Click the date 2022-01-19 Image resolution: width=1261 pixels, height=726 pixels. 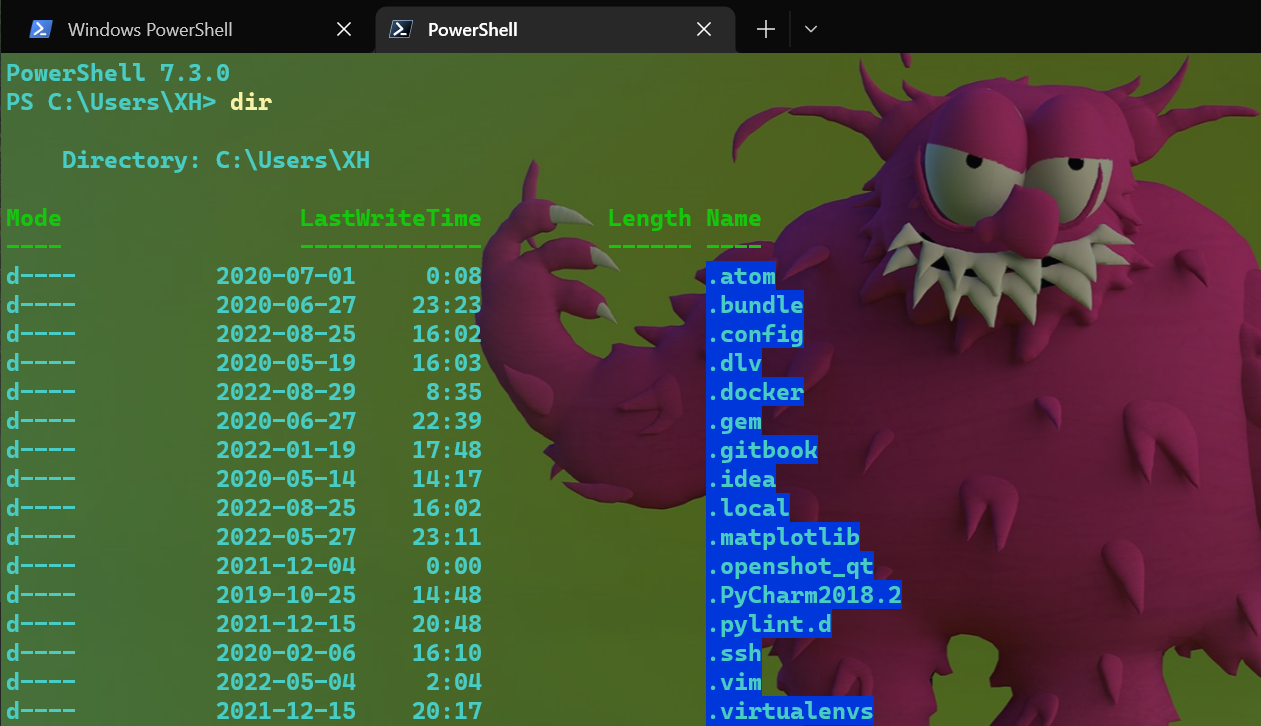click(286, 450)
